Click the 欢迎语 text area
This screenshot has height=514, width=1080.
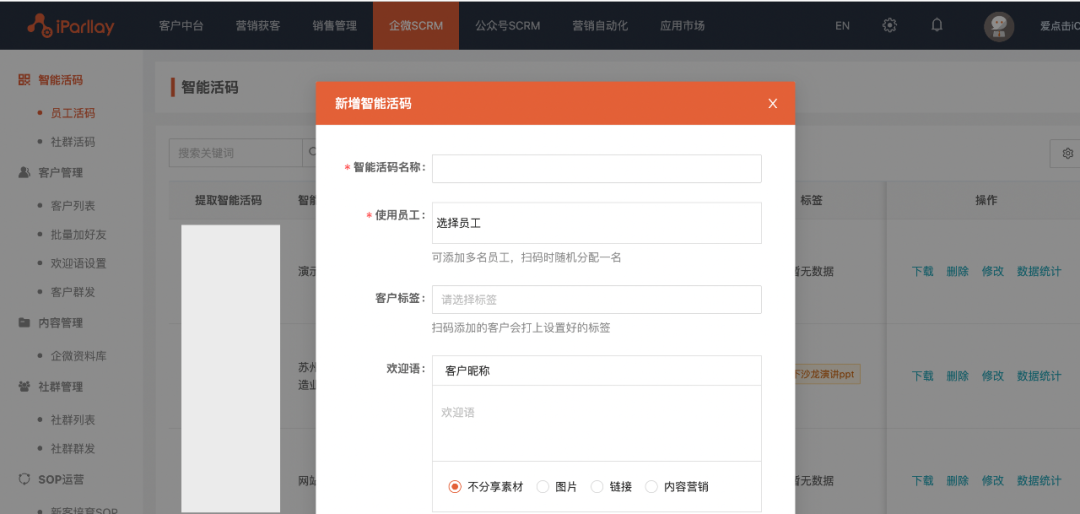click(596, 423)
